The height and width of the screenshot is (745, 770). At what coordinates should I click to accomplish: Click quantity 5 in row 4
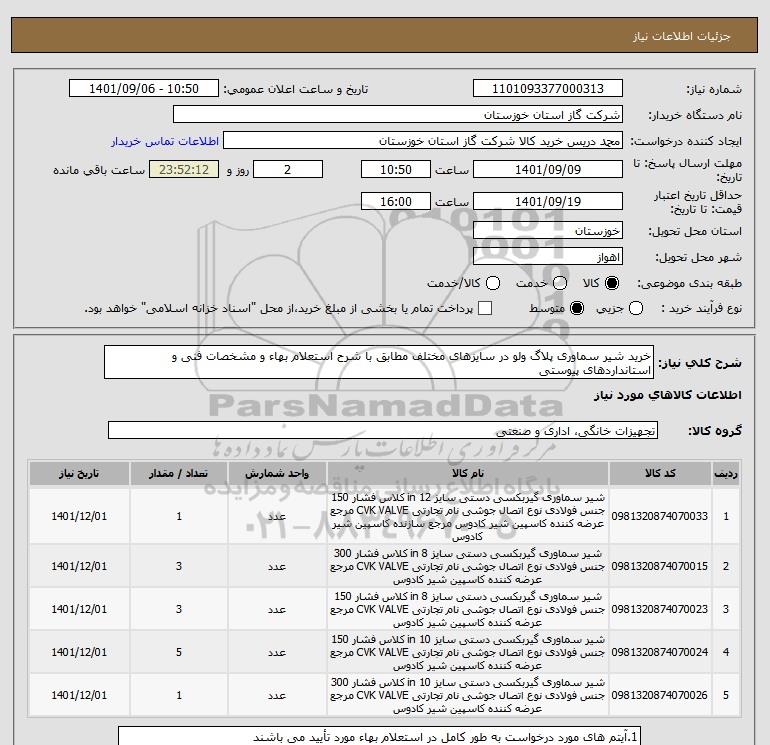point(179,652)
